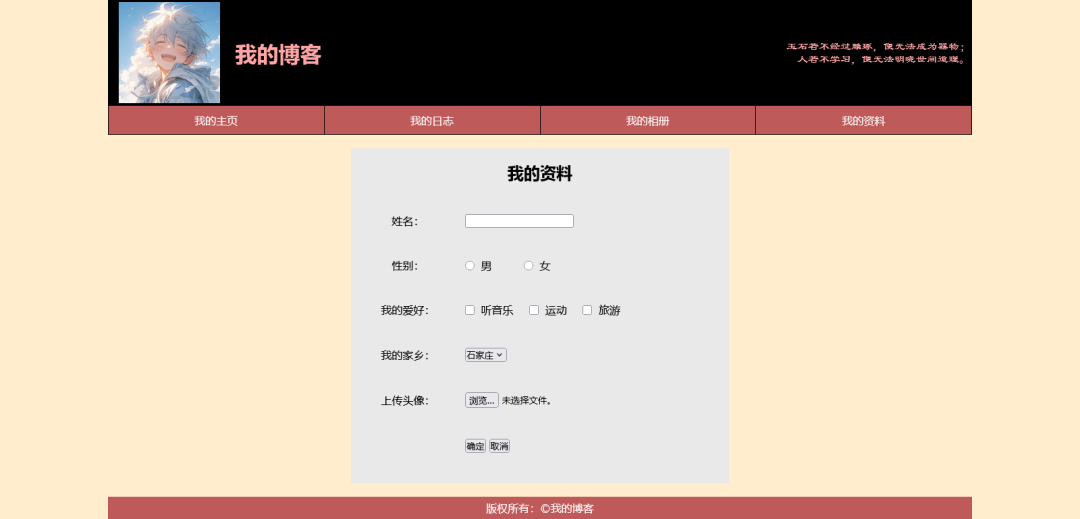Focus the 姓名 text input field
Screen dimensions: 1080x519
point(519,221)
